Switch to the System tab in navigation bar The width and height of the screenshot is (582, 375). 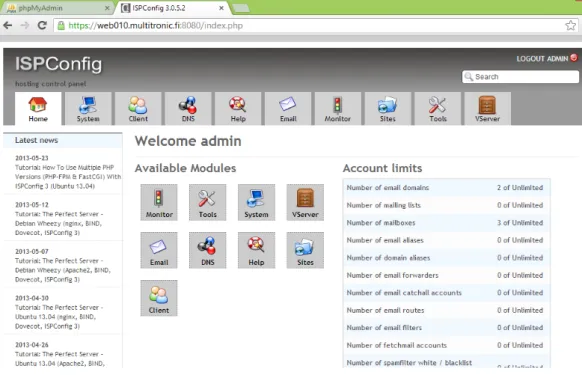[x=88, y=108]
